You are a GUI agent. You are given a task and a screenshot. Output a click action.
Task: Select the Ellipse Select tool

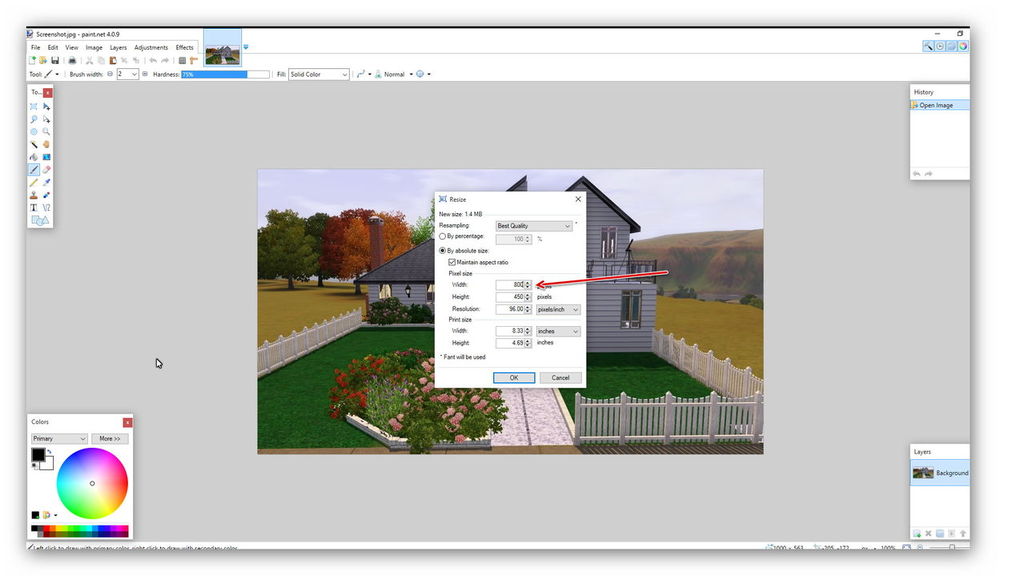[x=34, y=131]
